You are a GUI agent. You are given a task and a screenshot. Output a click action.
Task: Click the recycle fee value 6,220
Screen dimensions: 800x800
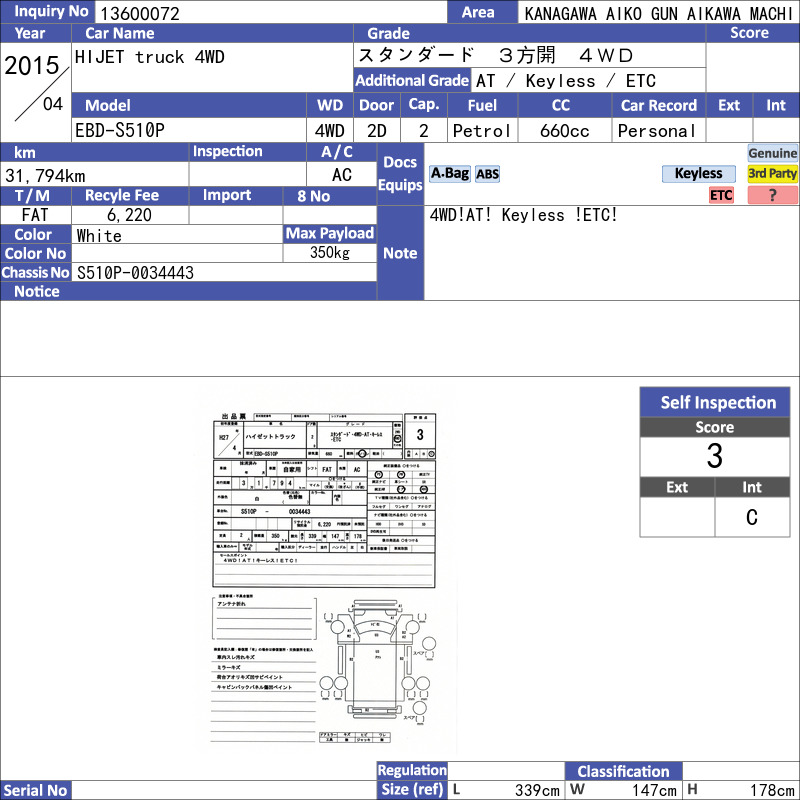(x=130, y=215)
